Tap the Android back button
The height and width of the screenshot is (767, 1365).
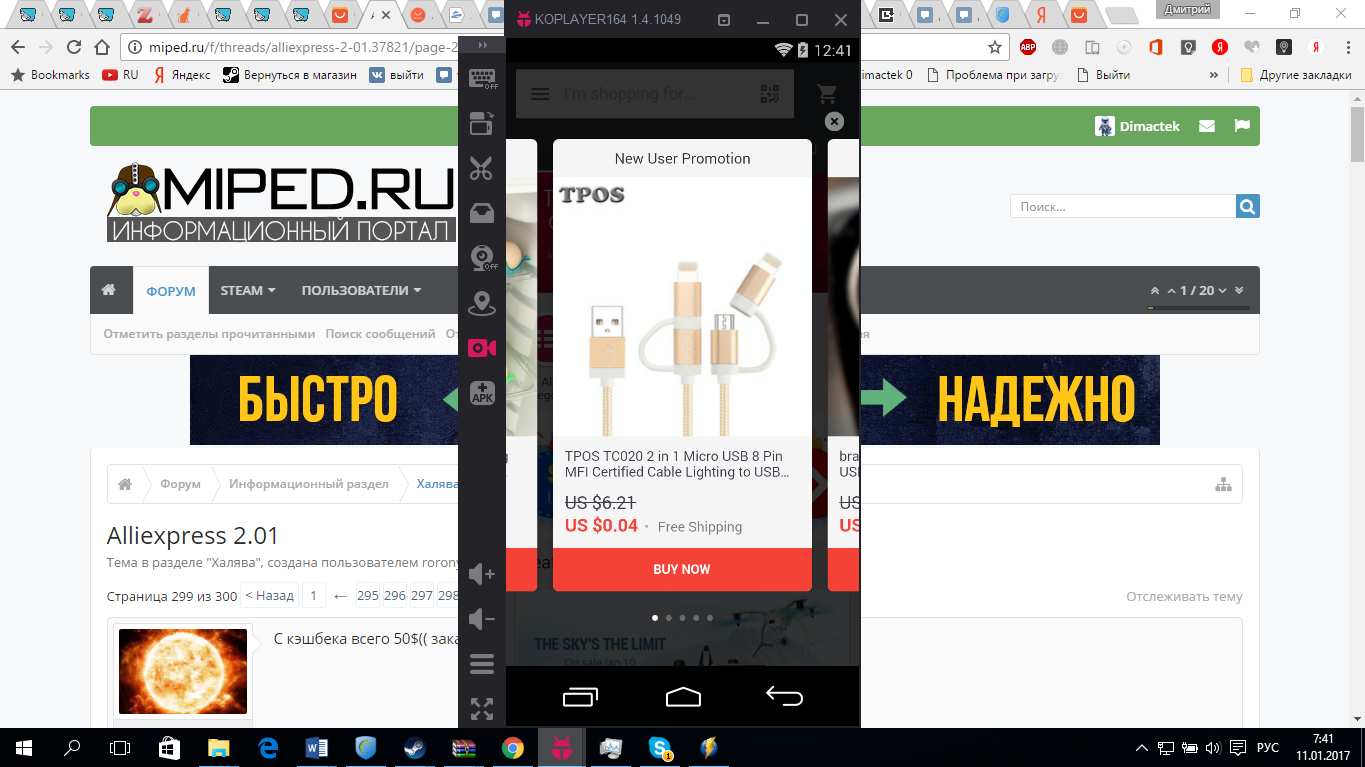(785, 696)
